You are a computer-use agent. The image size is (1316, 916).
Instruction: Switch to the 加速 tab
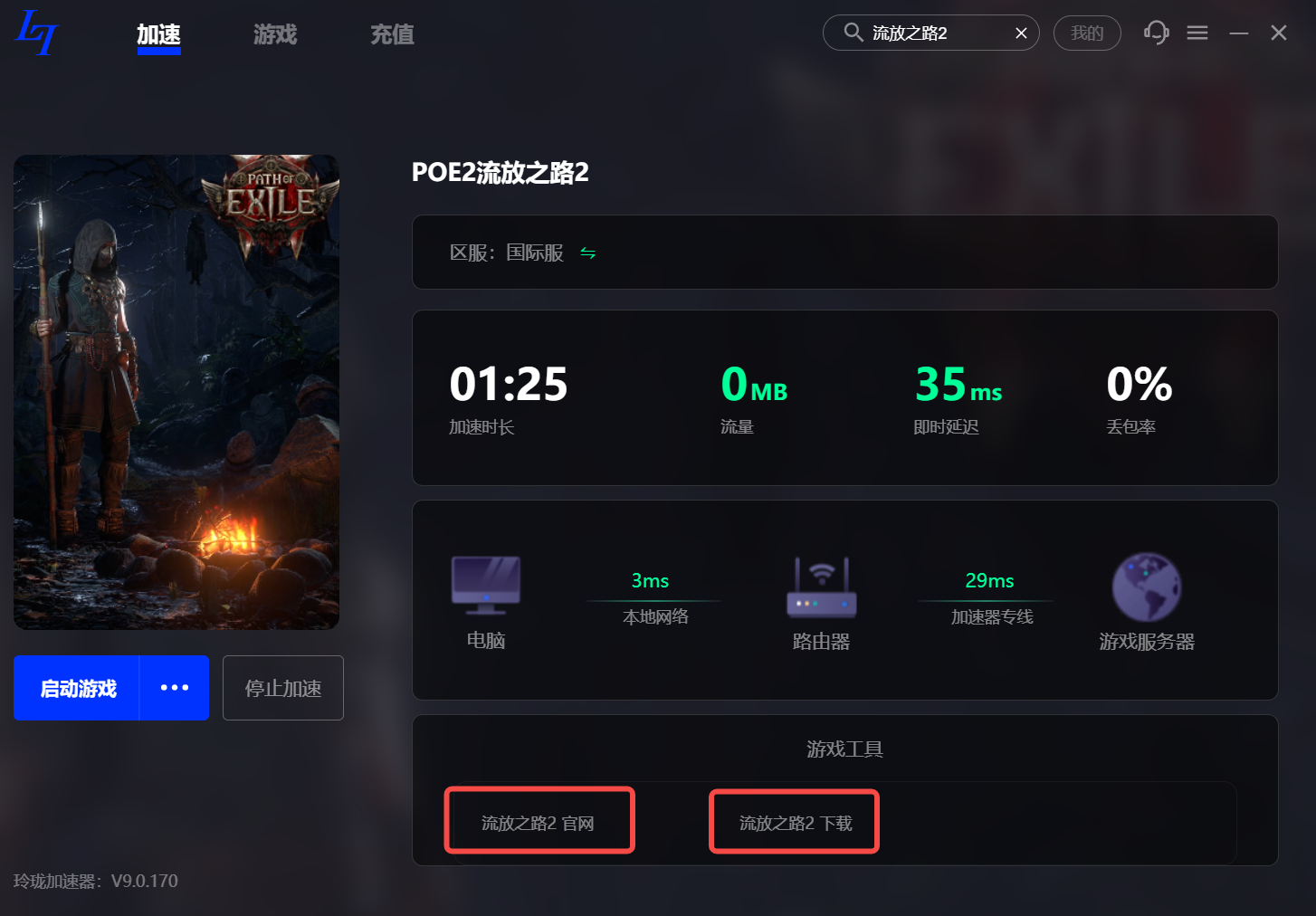click(x=158, y=34)
